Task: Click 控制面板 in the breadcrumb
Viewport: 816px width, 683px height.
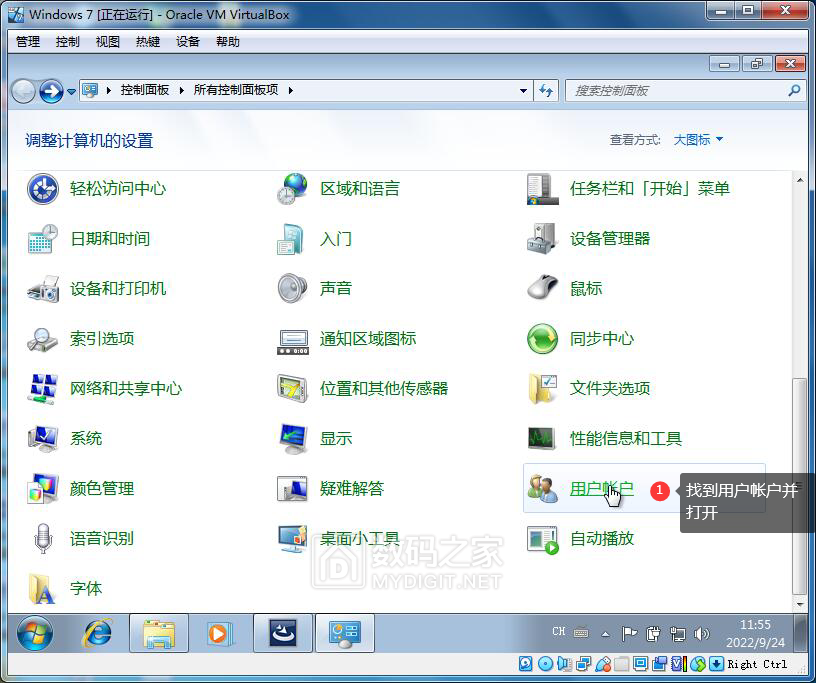Action: pos(145,90)
